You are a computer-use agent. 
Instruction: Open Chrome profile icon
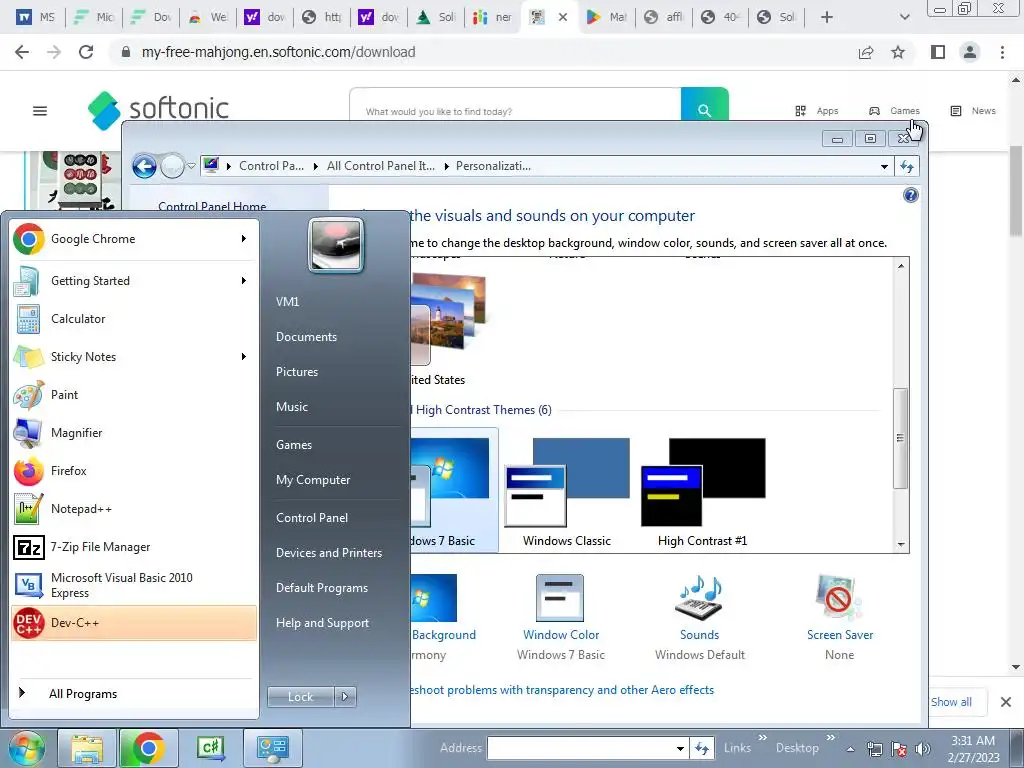[970, 52]
